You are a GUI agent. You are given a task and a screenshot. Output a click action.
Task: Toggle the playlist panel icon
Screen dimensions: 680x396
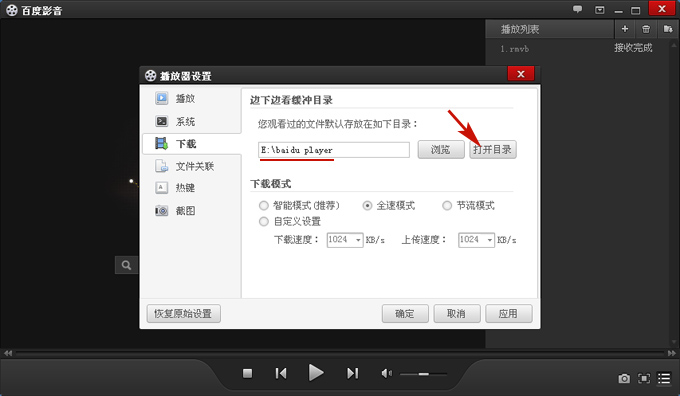pyautogui.click(x=664, y=379)
